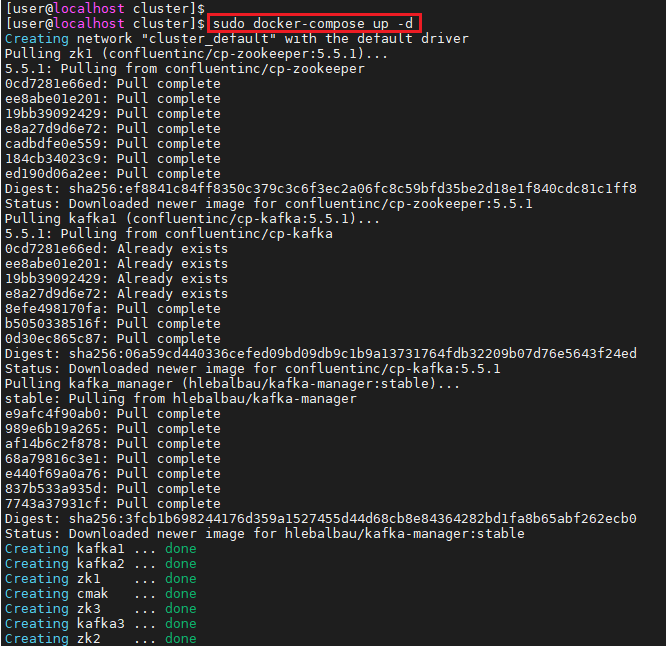
Task: Click the kafka-manager:stable 'Status: Downloaded' line
Action: click(x=265, y=534)
